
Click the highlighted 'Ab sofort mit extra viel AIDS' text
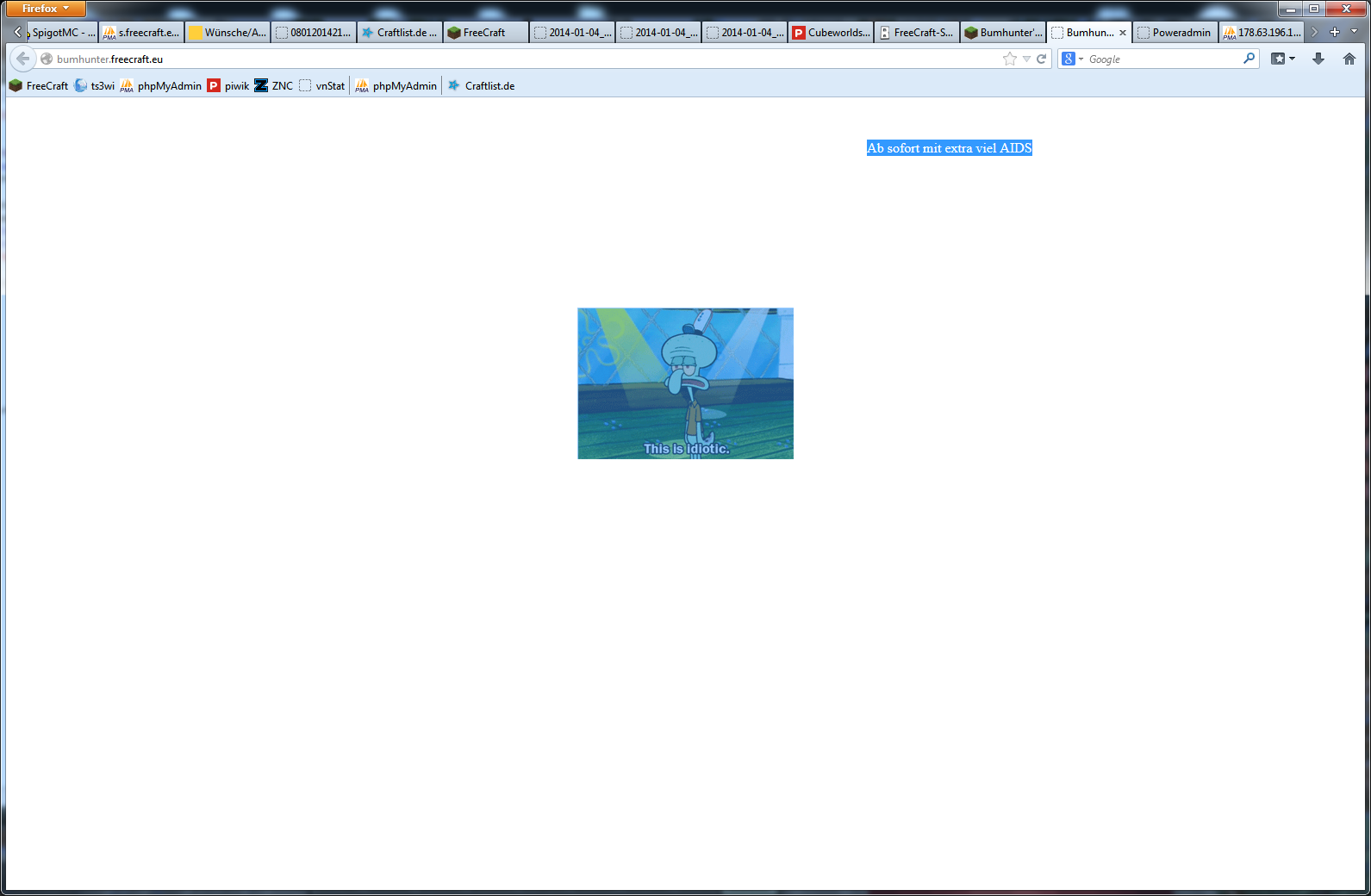(x=949, y=148)
